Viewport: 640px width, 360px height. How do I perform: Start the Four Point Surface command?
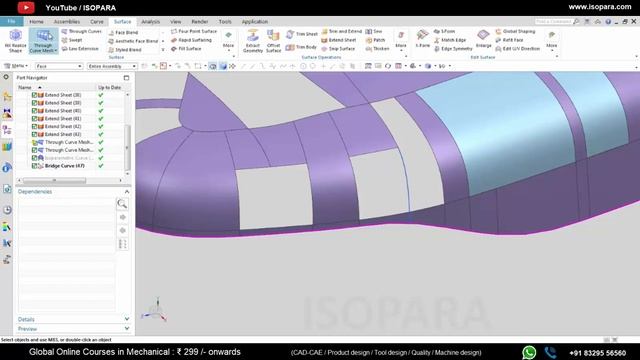pos(194,31)
